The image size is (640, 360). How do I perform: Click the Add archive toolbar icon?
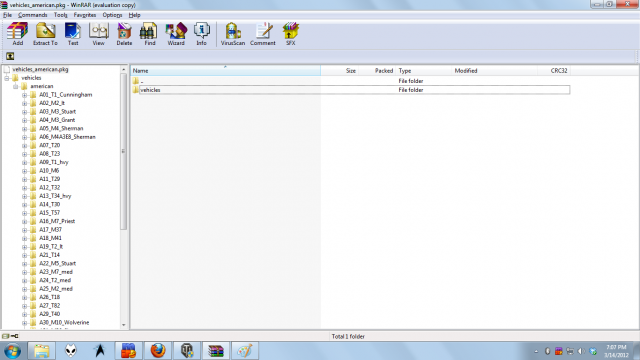[18, 34]
